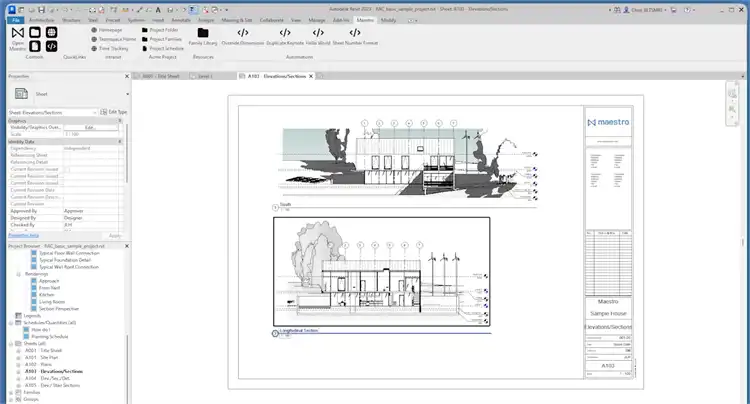The image size is (750, 404).
Task: Open the Homepage intranet link
Action: 107,30
